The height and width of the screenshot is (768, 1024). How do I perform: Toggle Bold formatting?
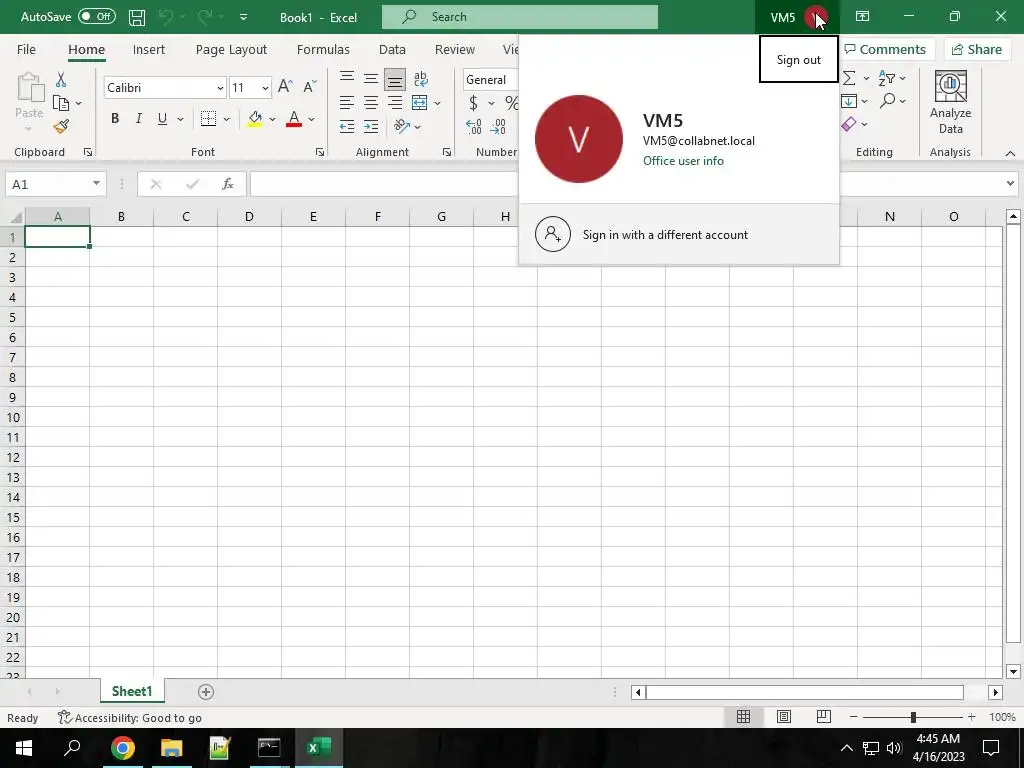pos(115,118)
